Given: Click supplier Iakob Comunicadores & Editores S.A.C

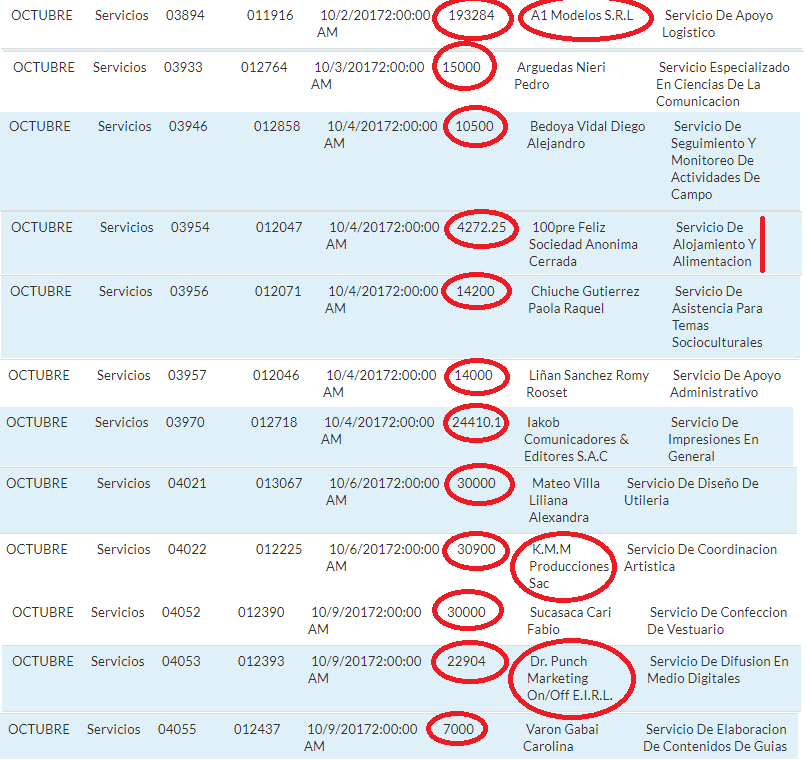Looking at the screenshot, I should pyautogui.click(x=576, y=439).
